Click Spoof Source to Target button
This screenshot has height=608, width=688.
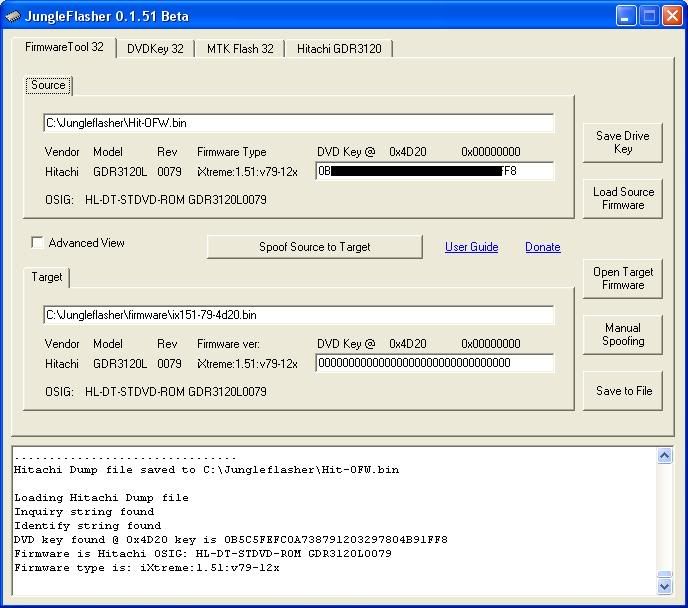tap(314, 247)
